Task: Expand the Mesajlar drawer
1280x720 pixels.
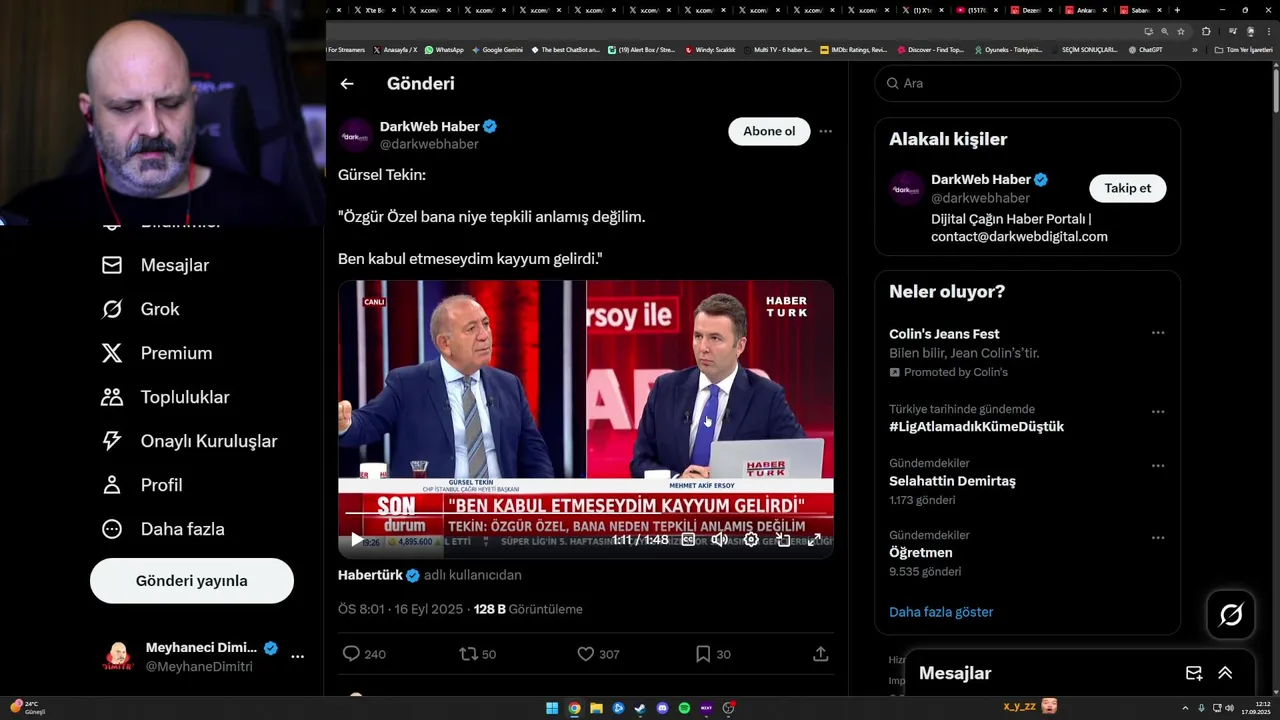Action: coord(1225,673)
